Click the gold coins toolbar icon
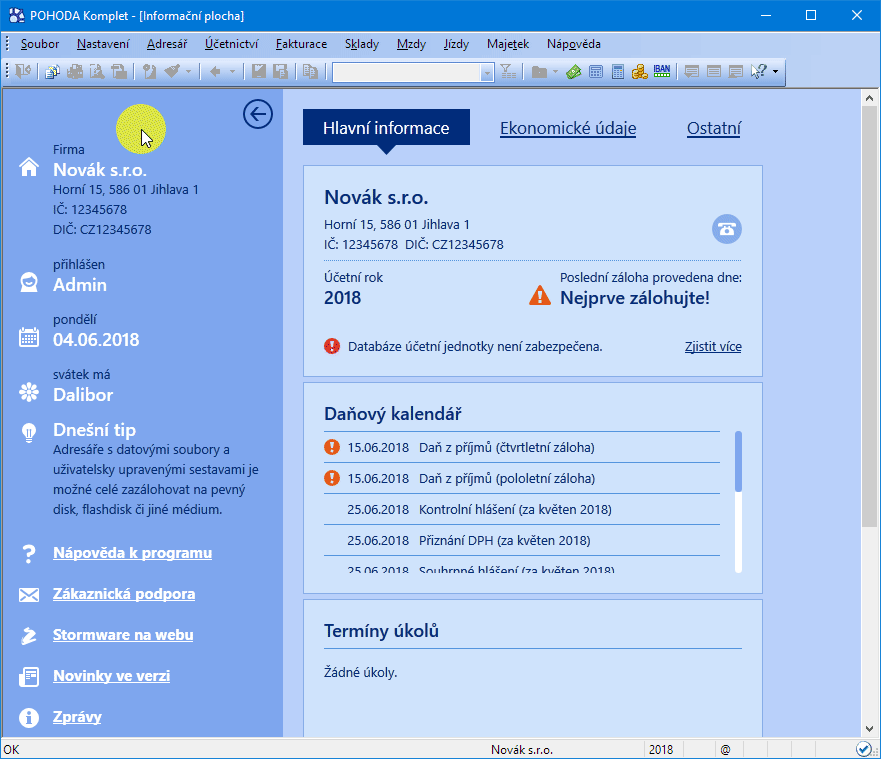Viewport: 881px width, 759px height. click(x=639, y=71)
